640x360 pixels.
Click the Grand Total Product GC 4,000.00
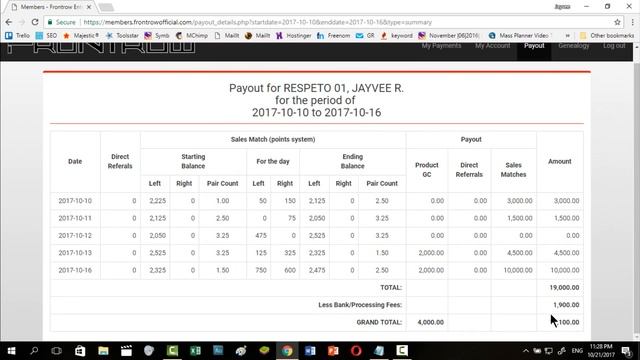tap(431, 322)
